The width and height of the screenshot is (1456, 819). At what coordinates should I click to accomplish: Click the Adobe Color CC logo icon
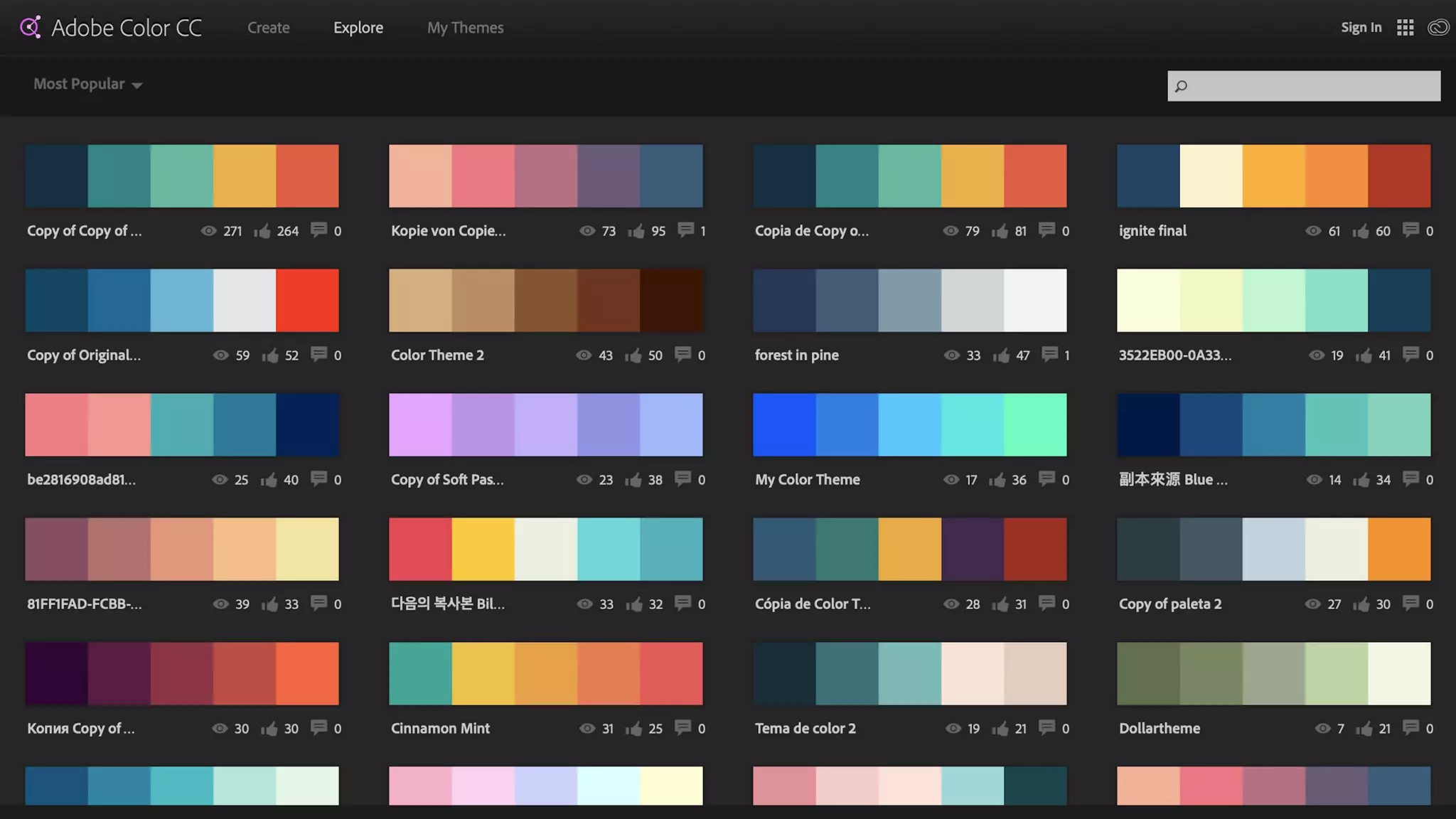[x=30, y=27]
